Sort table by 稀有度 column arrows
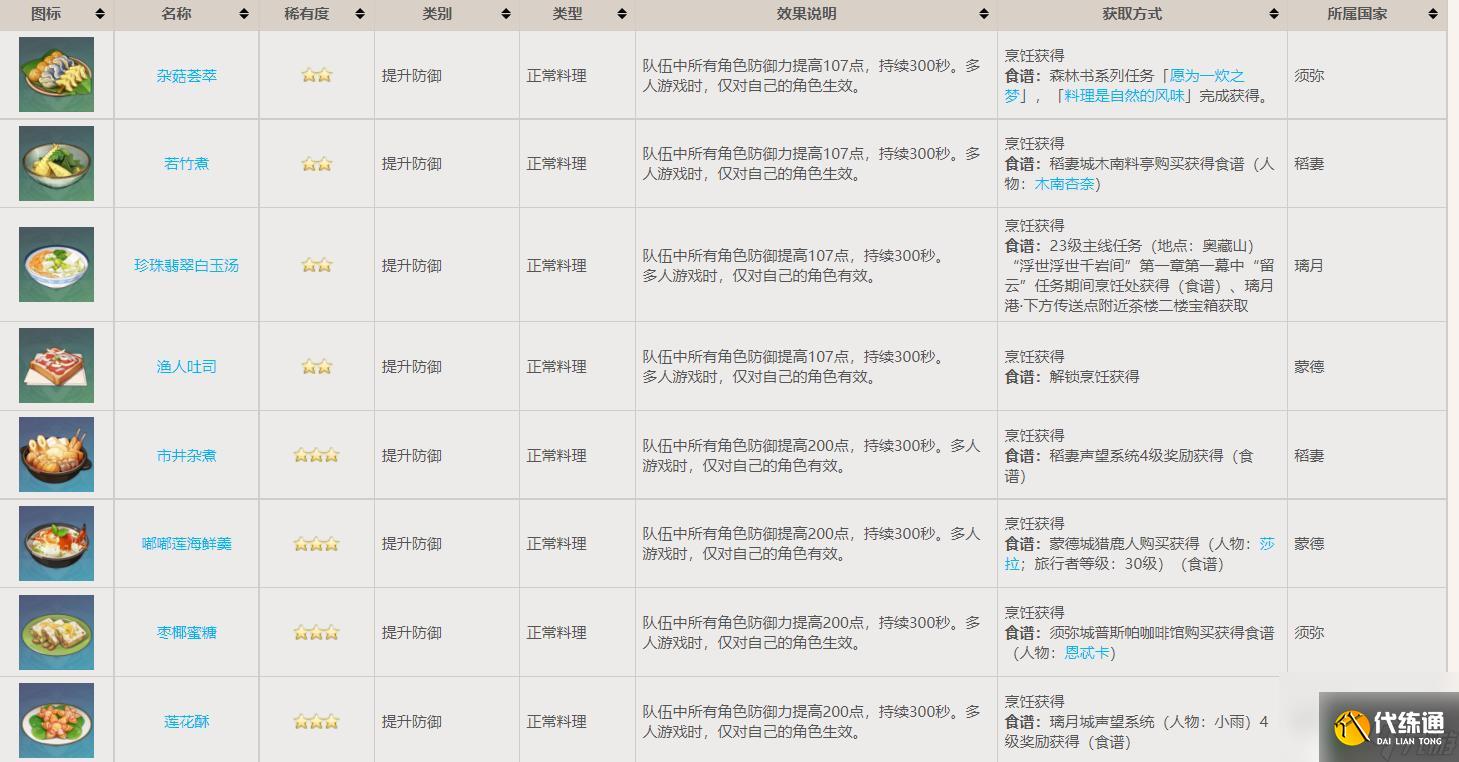The width and height of the screenshot is (1459, 762). point(360,14)
